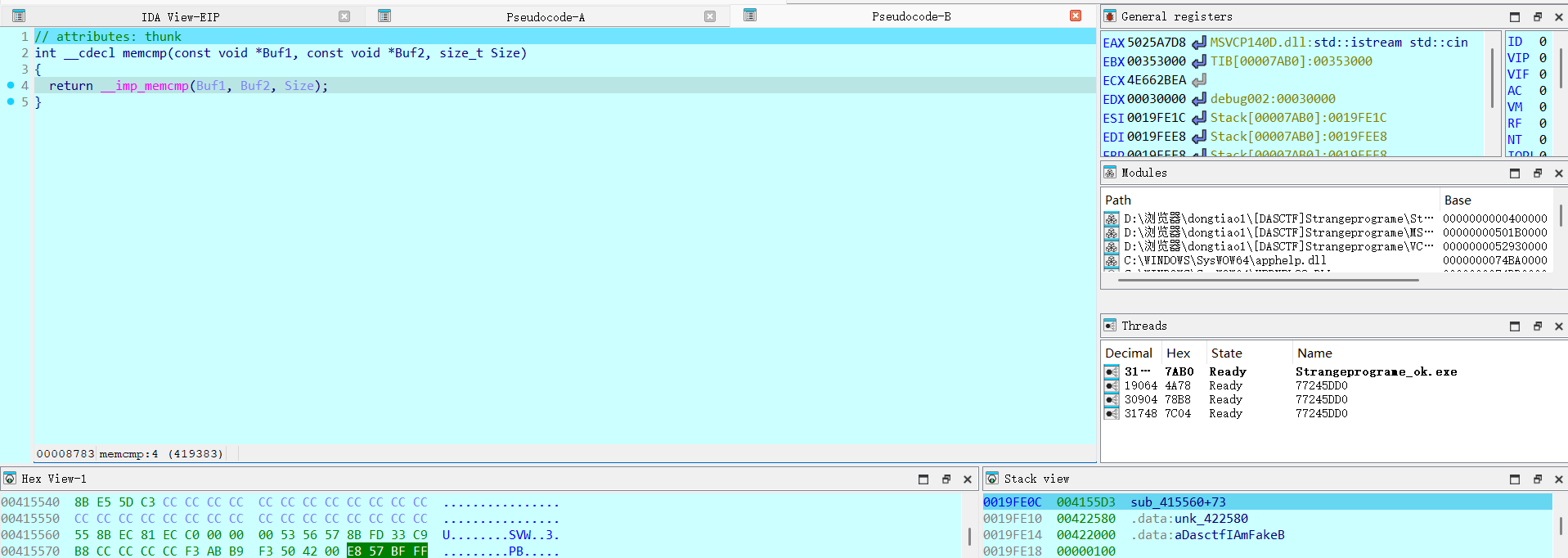Float the Modules panel
Image resolution: width=1568 pixels, height=558 pixels.
(1537, 173)
